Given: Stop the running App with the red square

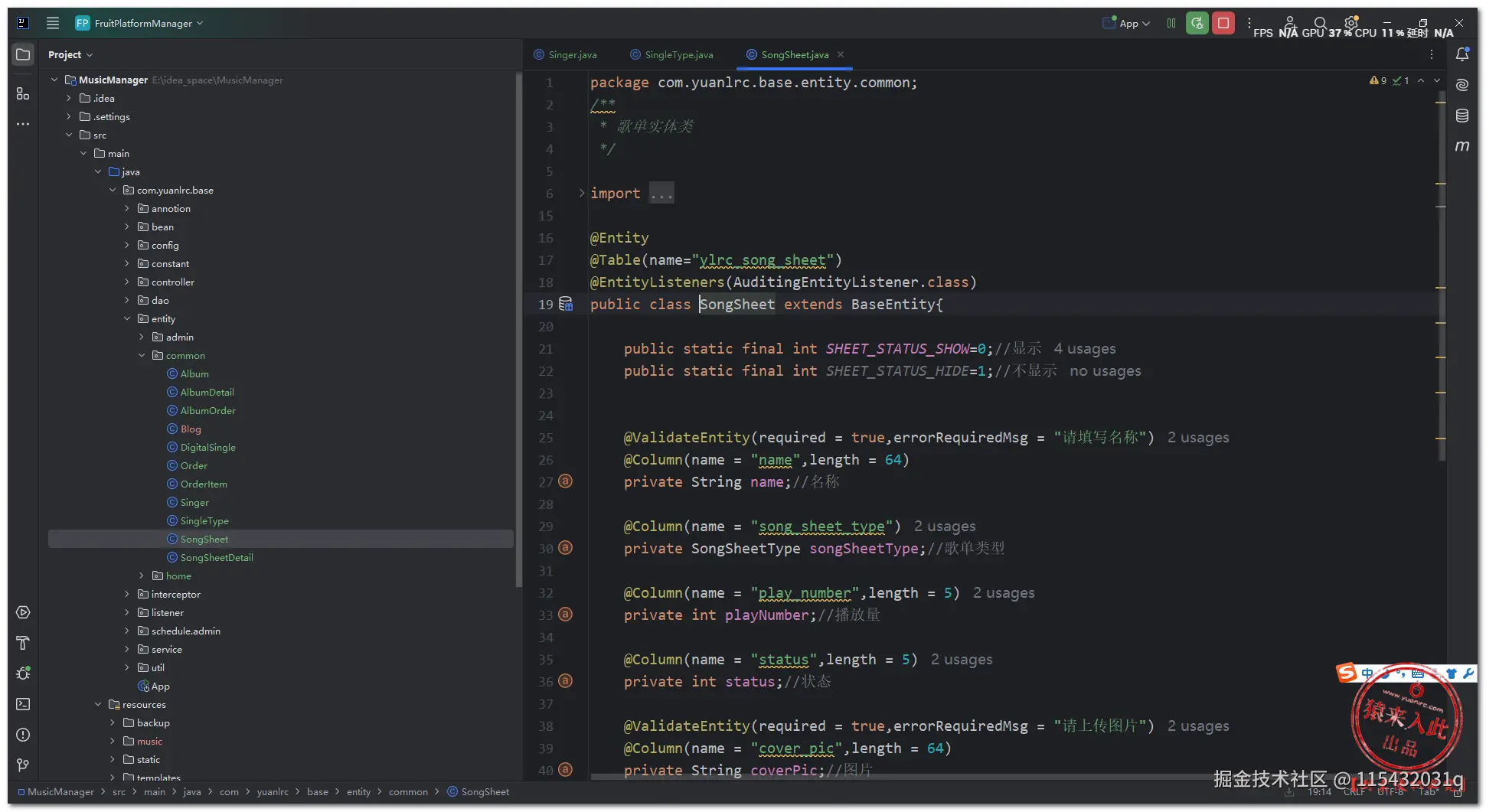Looking at the screenshot, I should point(1223,23).
